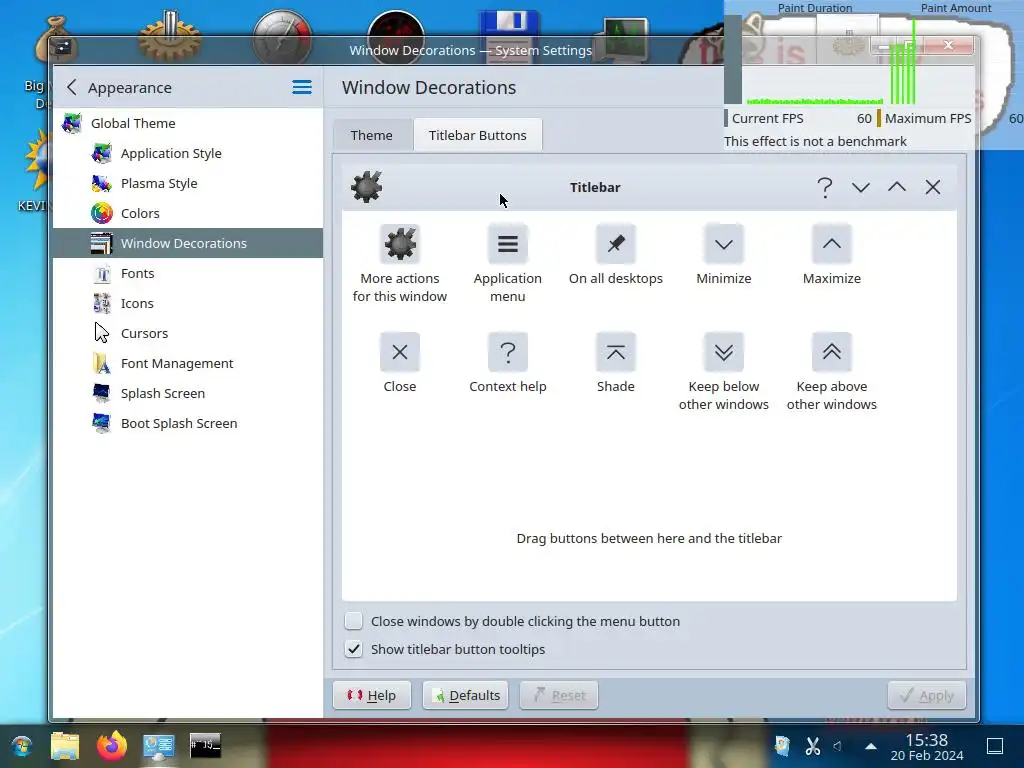Open the hamburger menu beside Appearance
Viewport: 1024px width, 768px height.
(x=302, y=88)
